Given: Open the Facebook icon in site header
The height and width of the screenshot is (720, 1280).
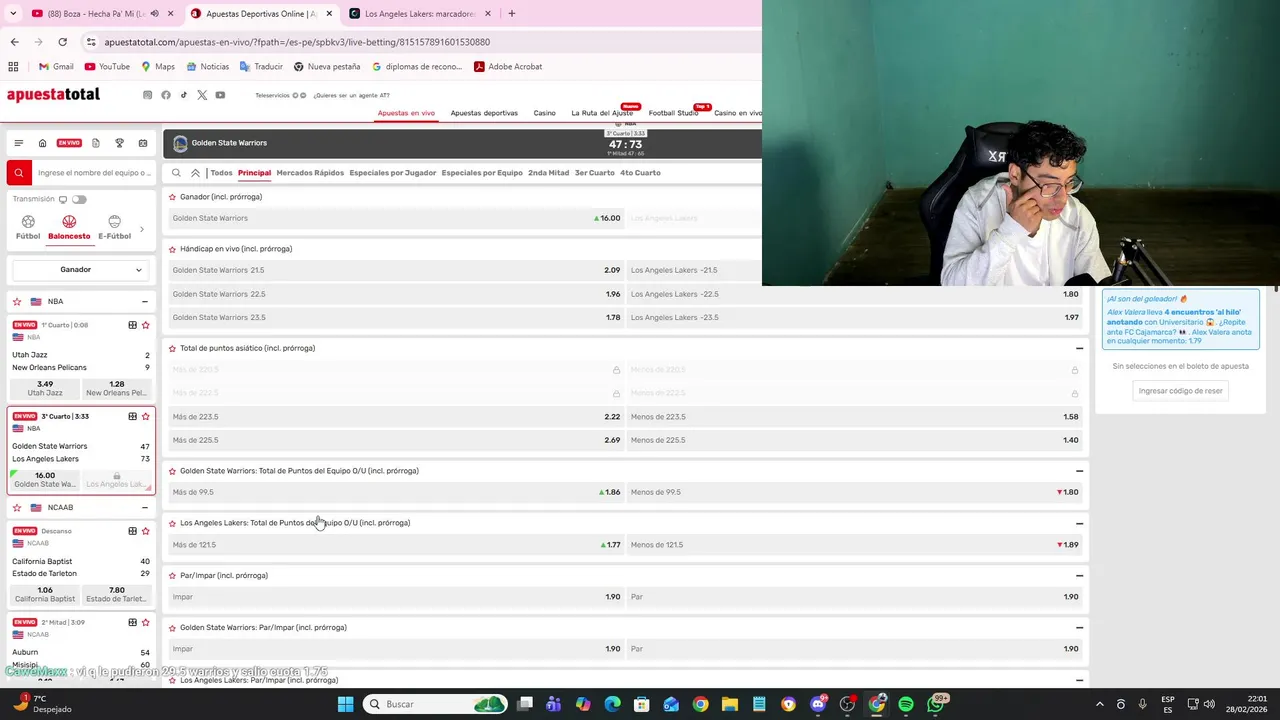Looking at the screenshot, I should [166, 95].
